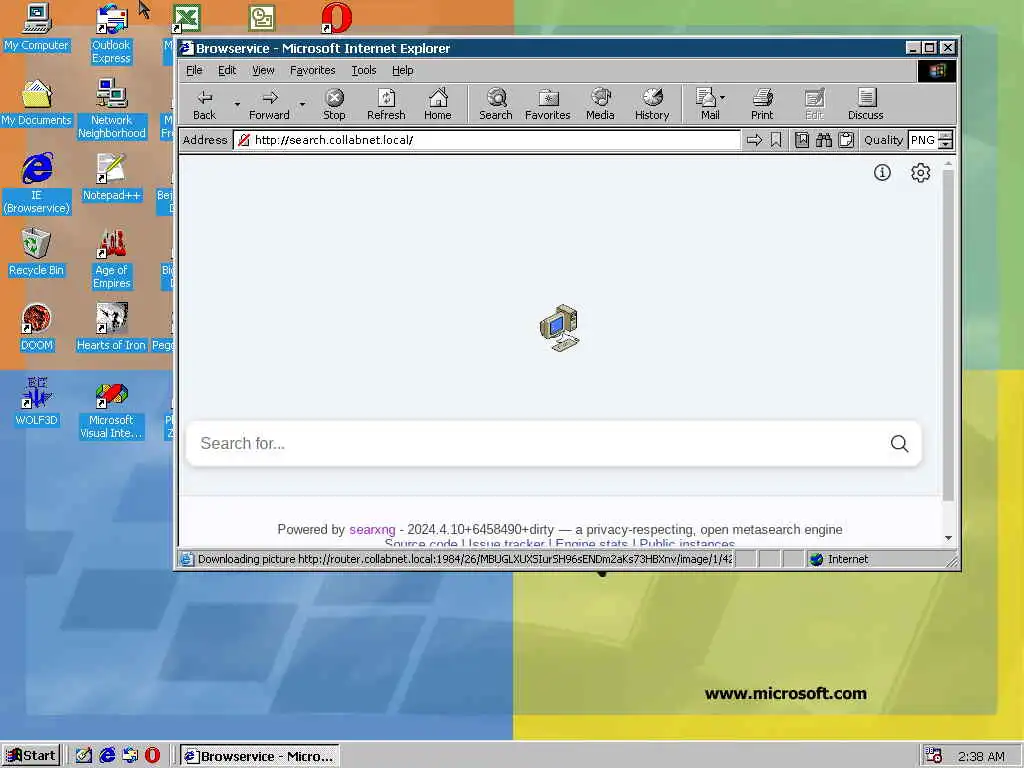The image size is (1024, 768).
Task: Expand the Back button history dropdown arrow
Action: [237, 104]
